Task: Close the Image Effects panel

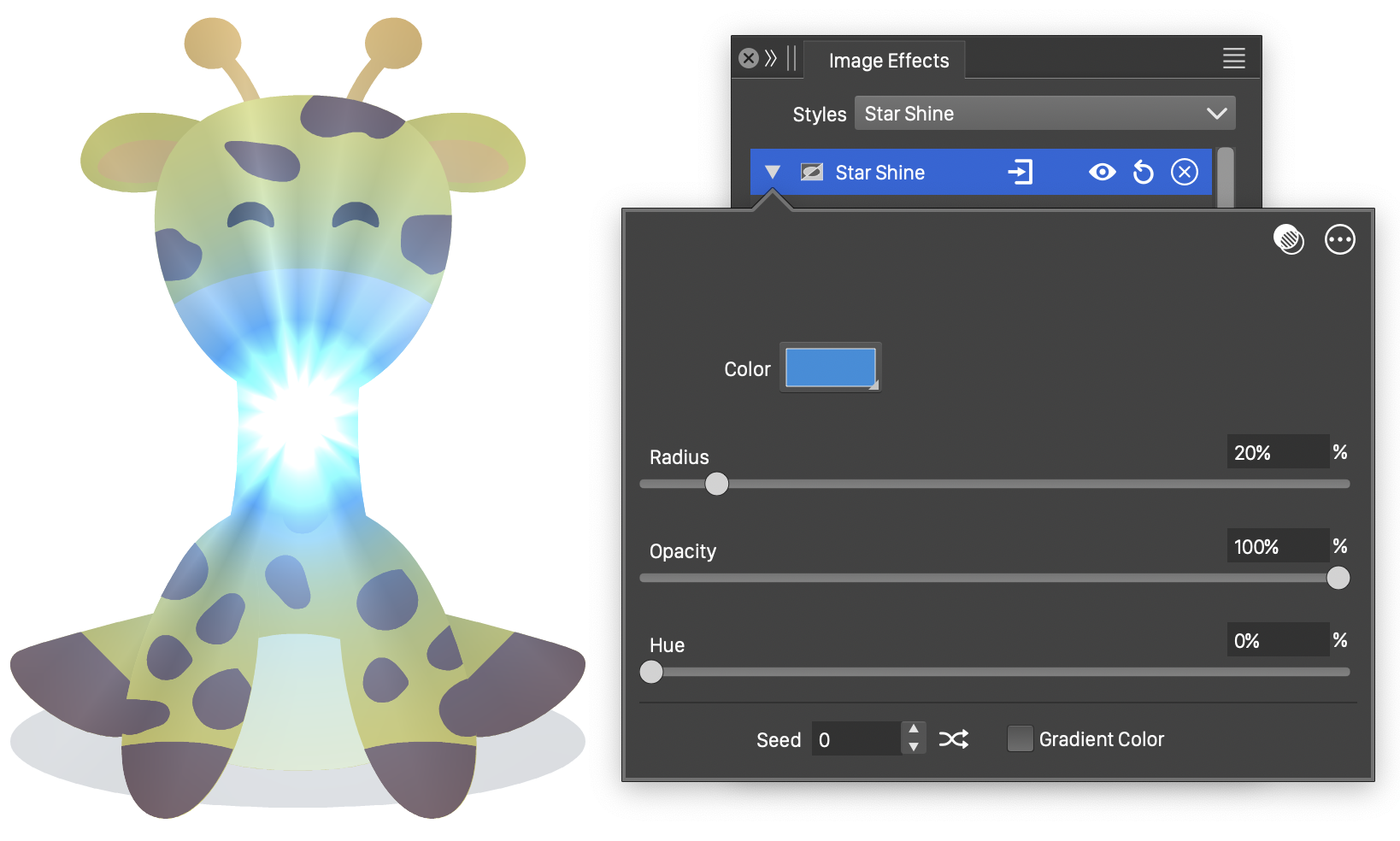Action: [x=749, y=58]
